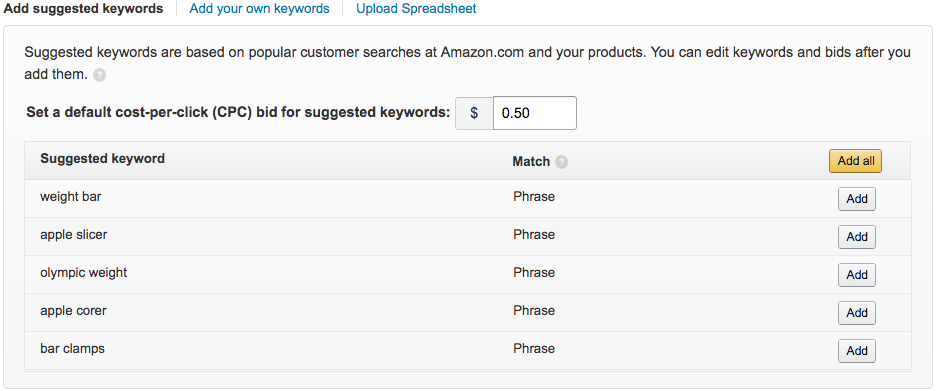Click the 'apple slicer' keyword text

(x=73, y=235)
